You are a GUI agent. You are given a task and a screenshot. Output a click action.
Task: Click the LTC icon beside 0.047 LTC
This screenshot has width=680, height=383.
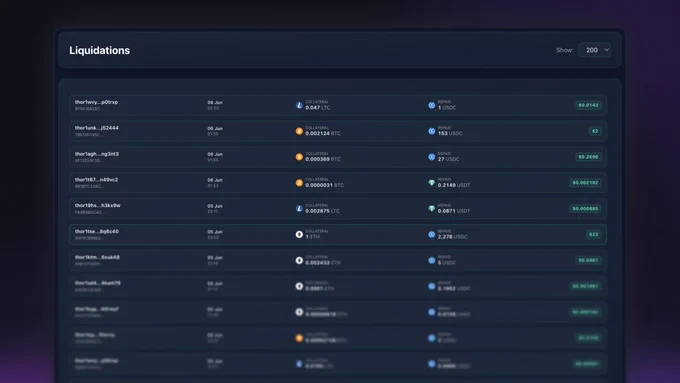tap(299, 105)
